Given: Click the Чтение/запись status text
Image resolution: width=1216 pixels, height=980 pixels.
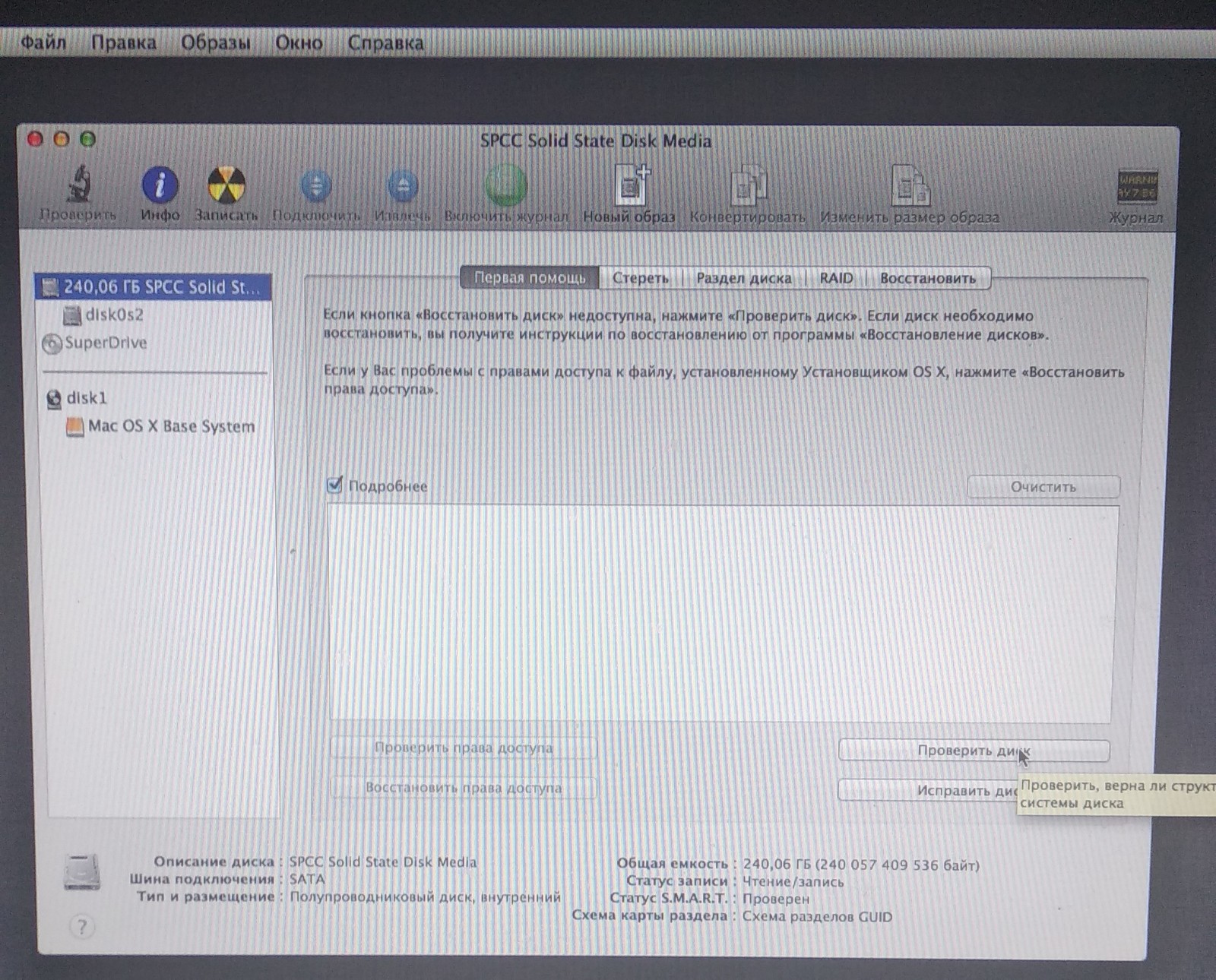Looking at the screenshot, I should click(x=793, y=881).
